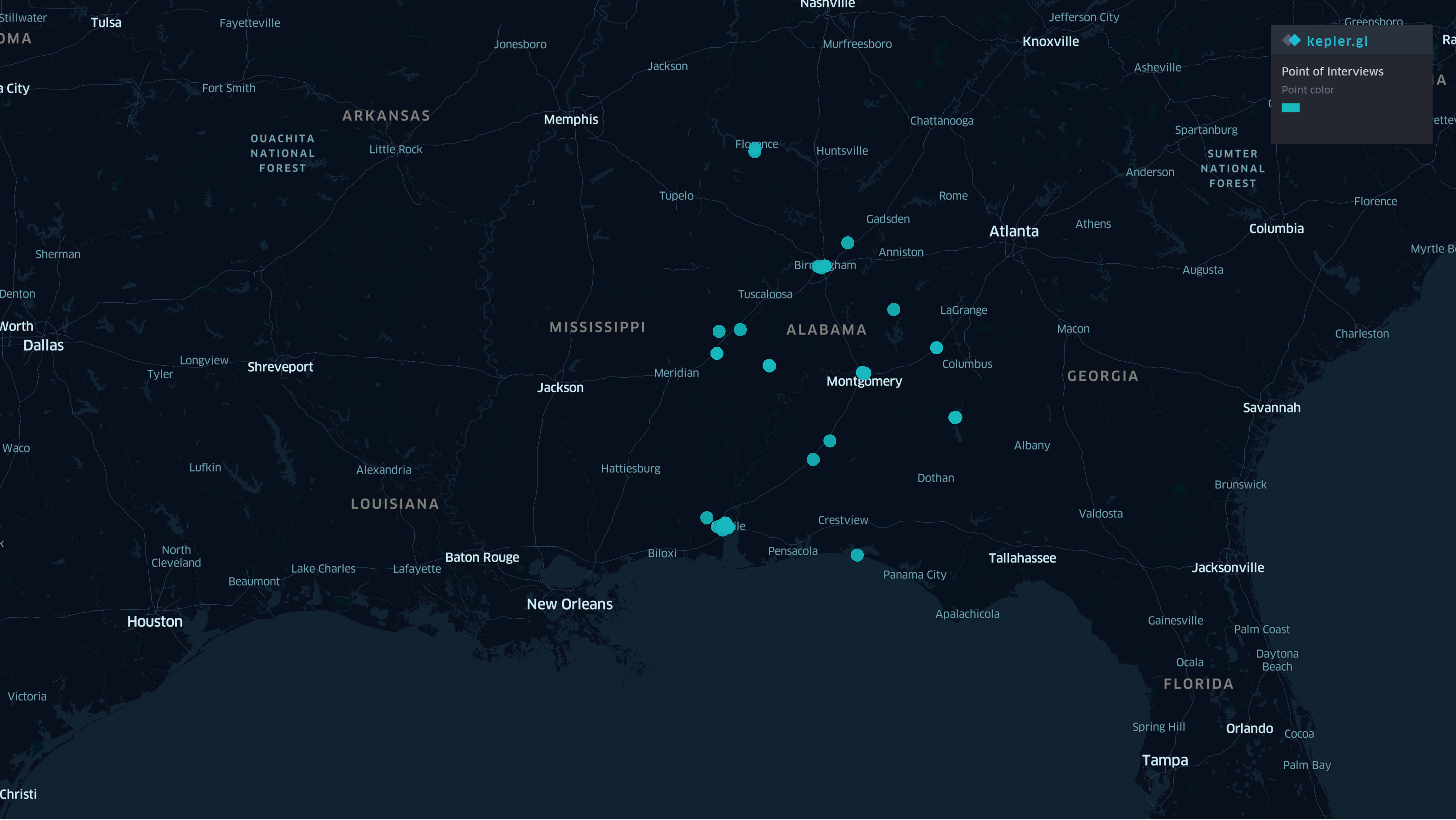Image resolution: width=1456 pixels, height=820 pixels.
Task: Click the data point cluster over Birmingham
Action: [821, 266]
